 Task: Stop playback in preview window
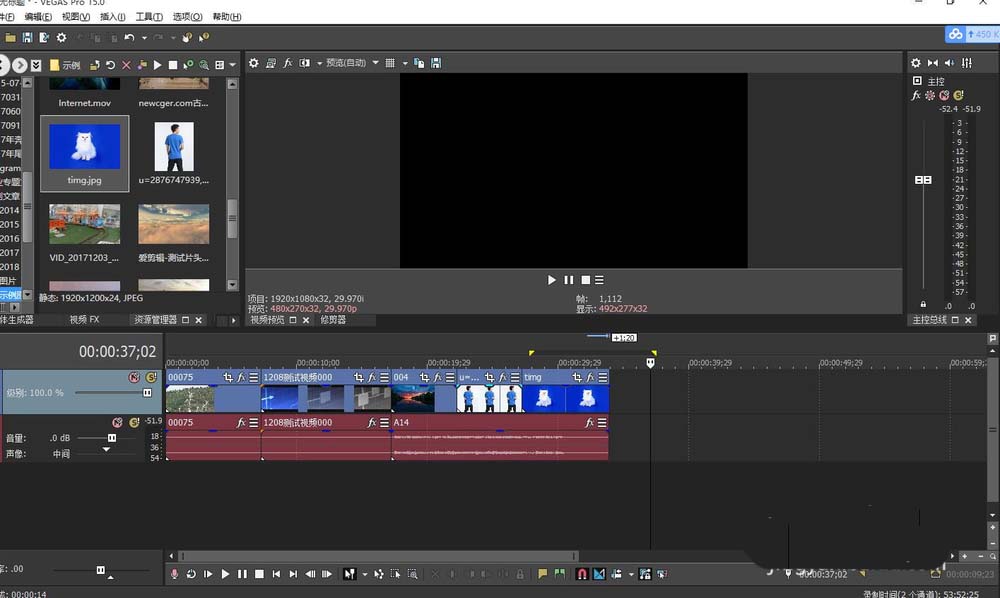click(585, 280)
